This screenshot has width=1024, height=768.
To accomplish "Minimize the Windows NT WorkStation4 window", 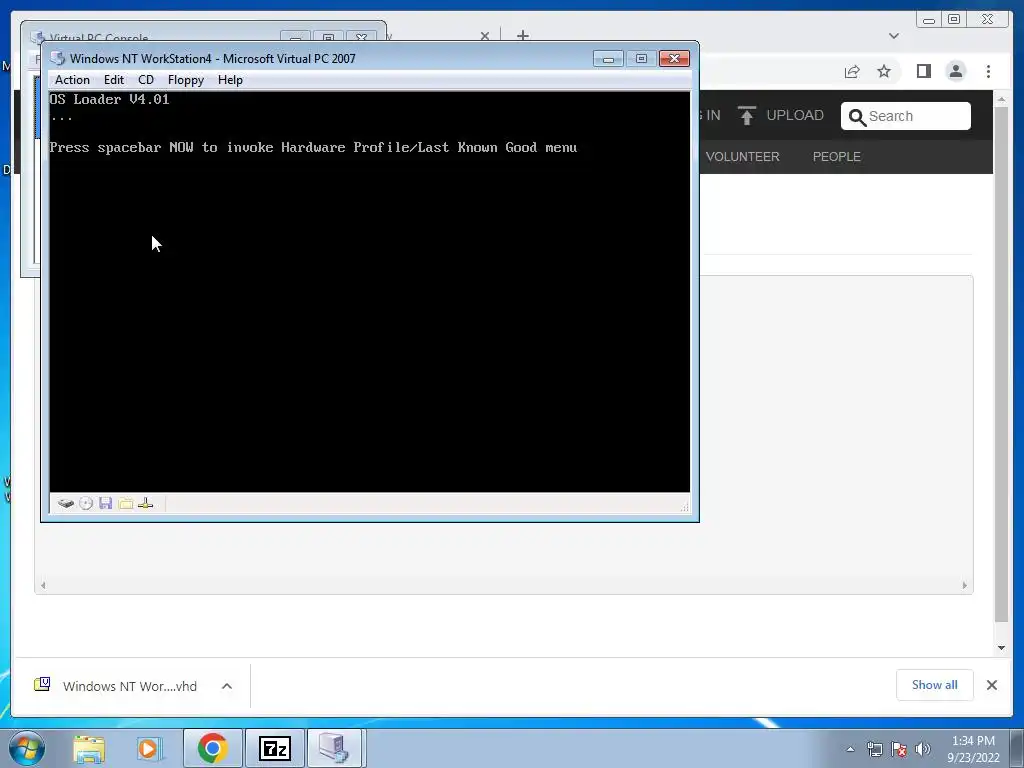I will pyautogui.click(x=608, y=59).
